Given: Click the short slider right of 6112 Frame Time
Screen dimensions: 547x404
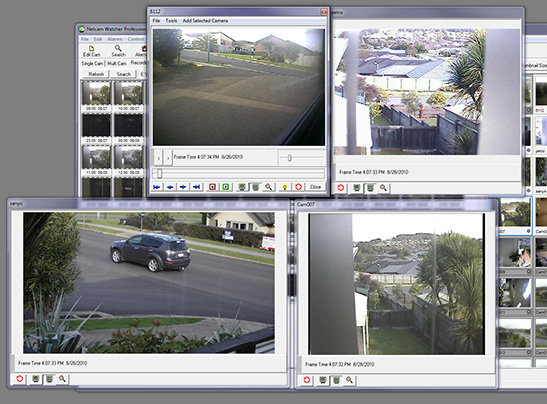Looking at the screenshot, I should coord(301,158).
